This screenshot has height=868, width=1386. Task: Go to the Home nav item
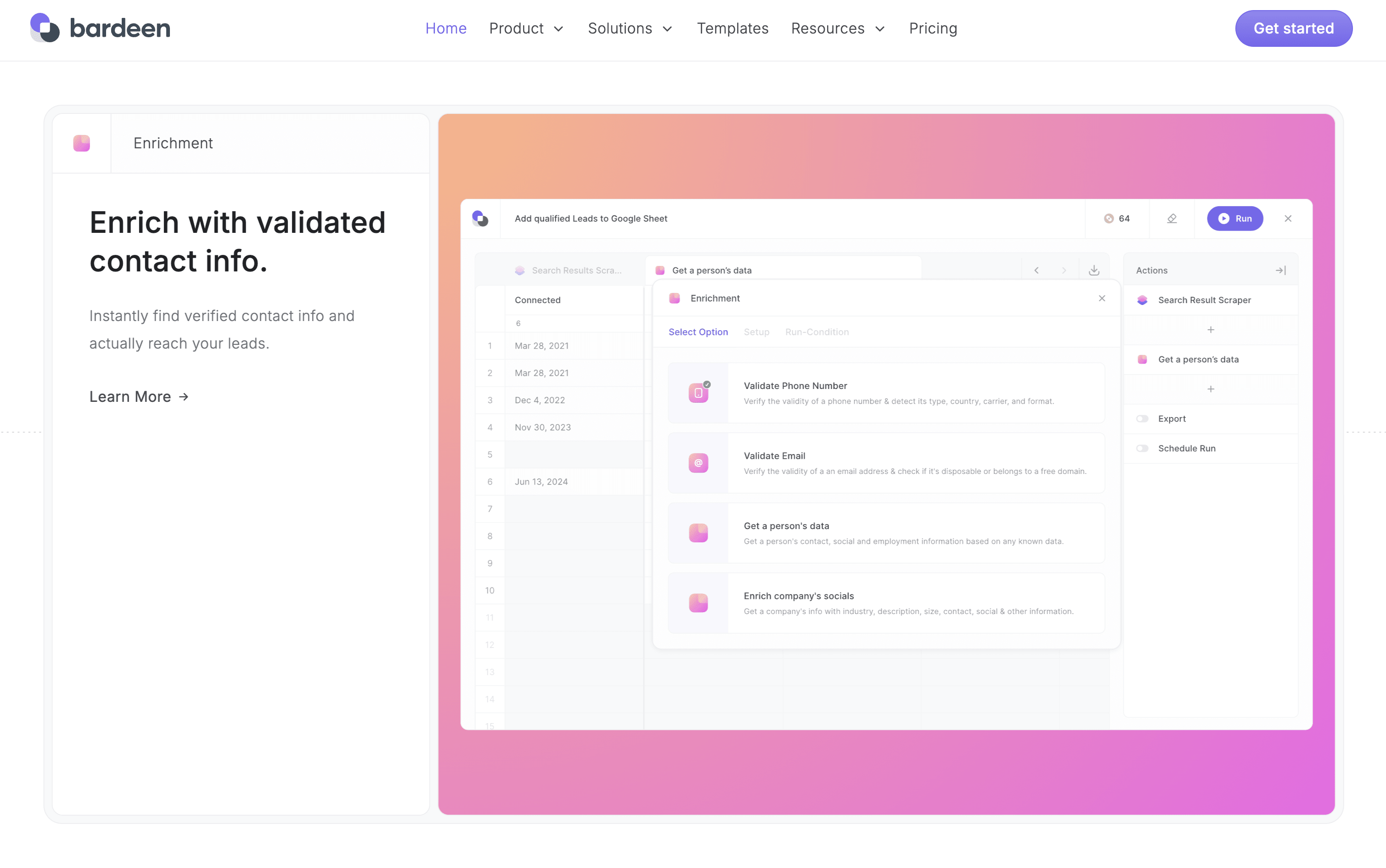pos(446,28)
